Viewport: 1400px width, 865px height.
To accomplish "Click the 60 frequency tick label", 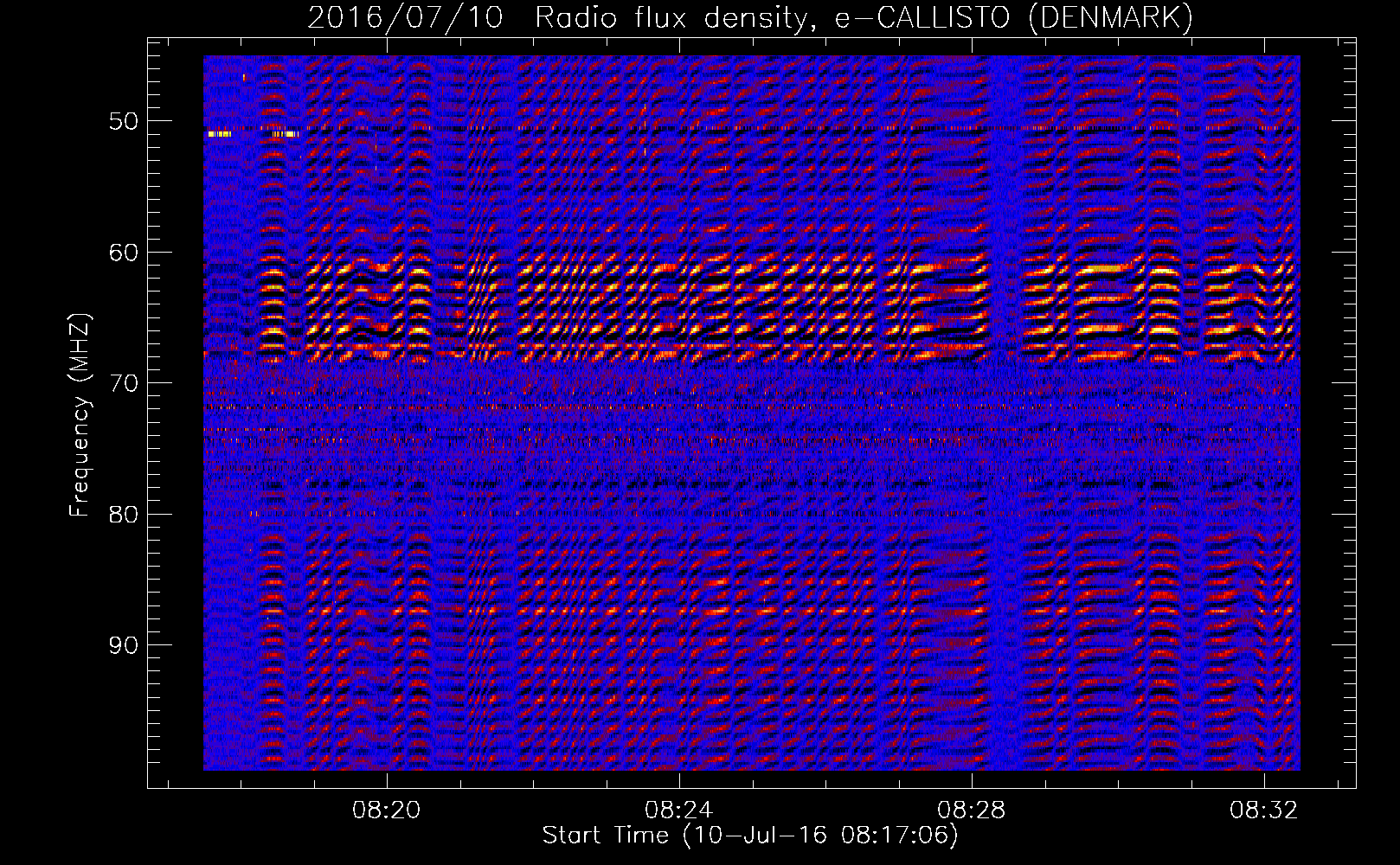I will pos(124,253).
